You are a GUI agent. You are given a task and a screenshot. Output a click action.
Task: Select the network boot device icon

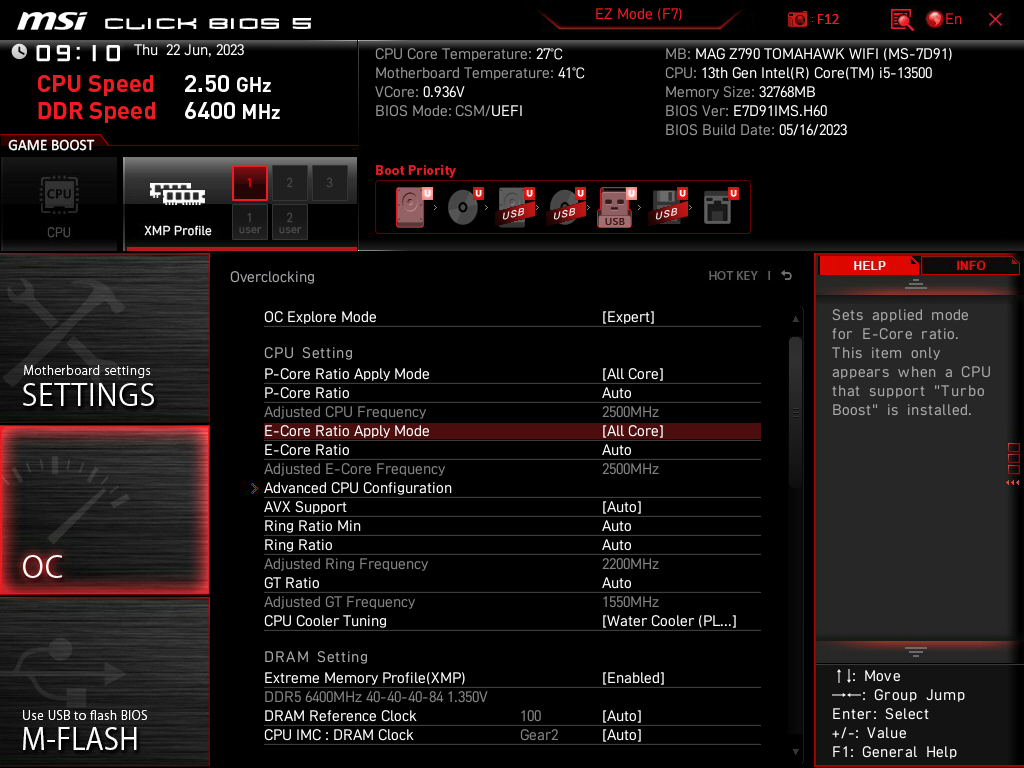(718, 207)
